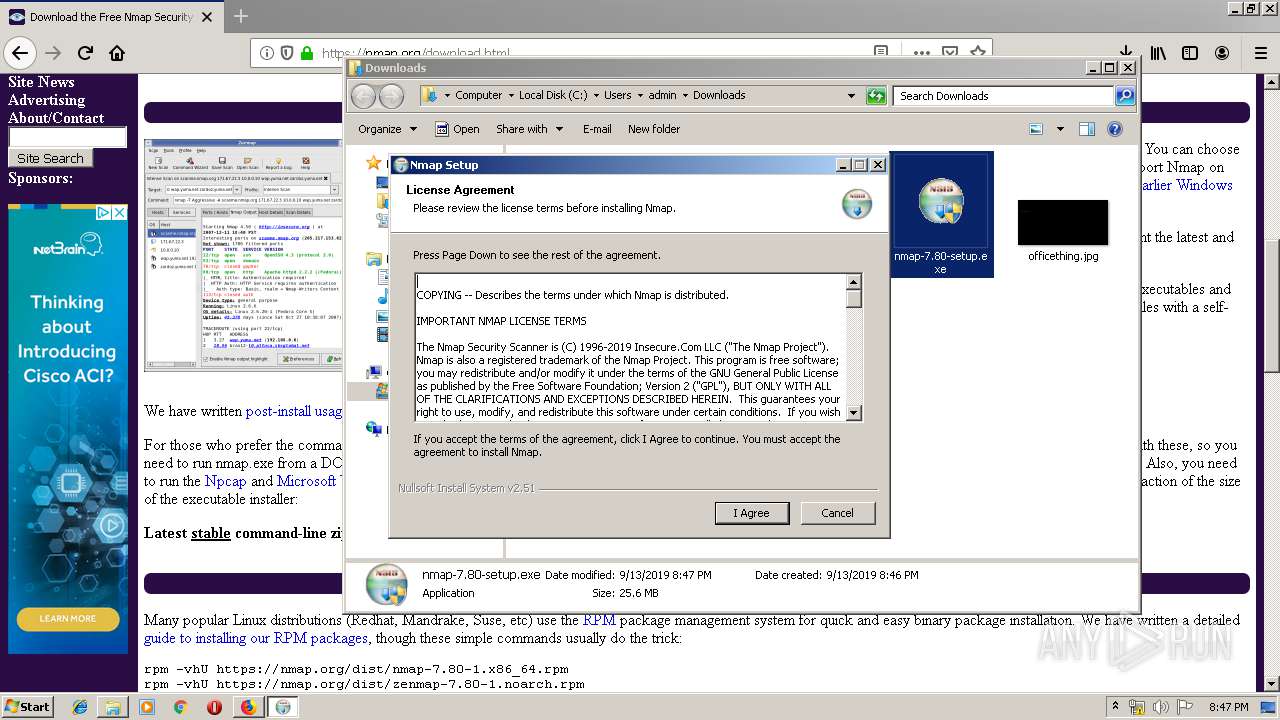This screenshot has height=720, width=1280.
Task: Click the Nmap Setup taskbar button
Action: (283, 707)
